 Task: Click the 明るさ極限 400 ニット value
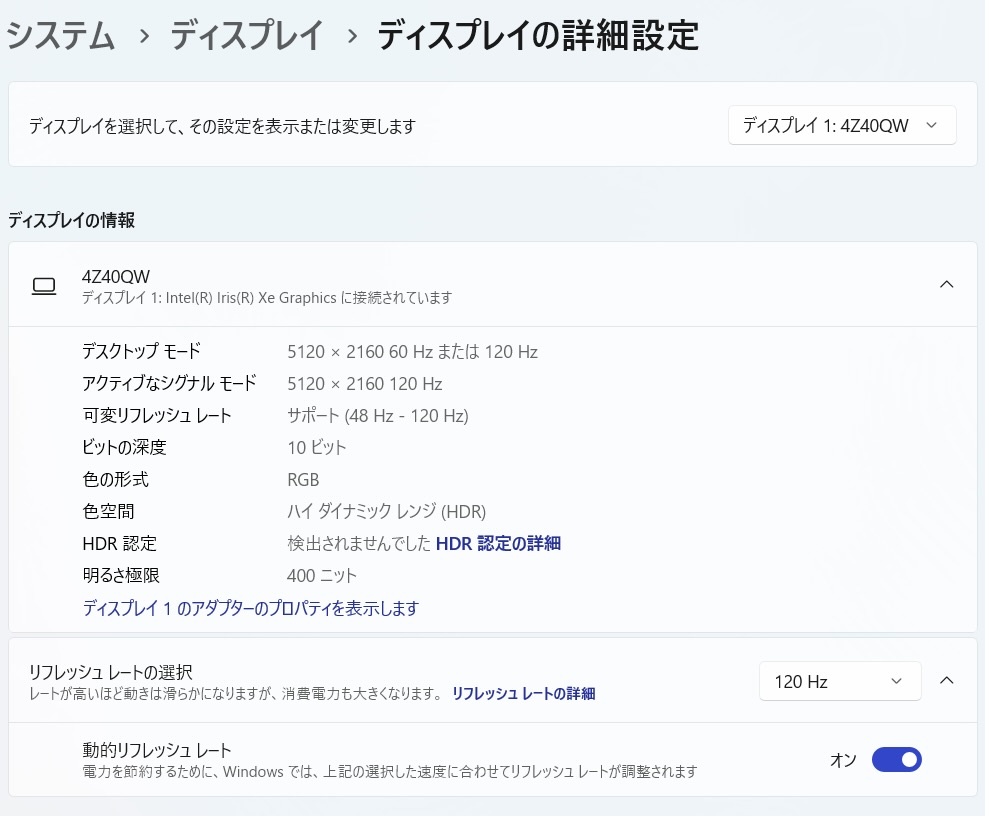tap(321, 576)
